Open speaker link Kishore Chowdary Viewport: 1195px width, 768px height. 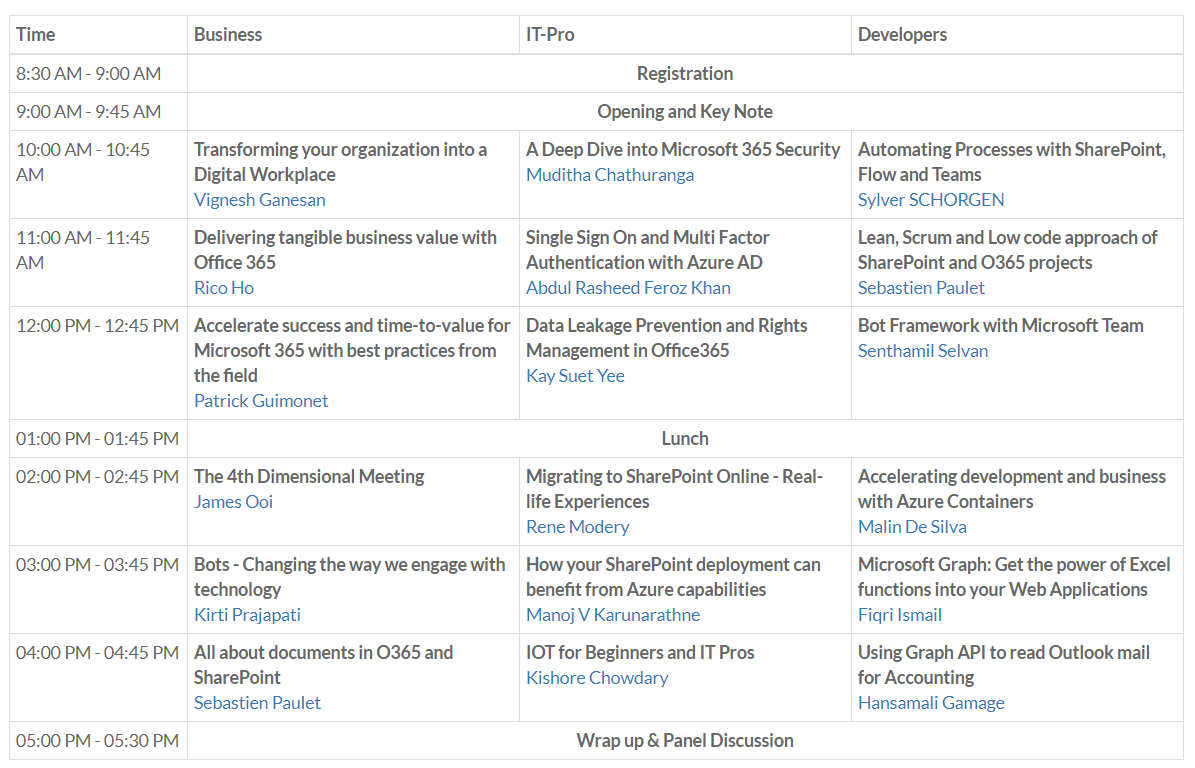pyautogui.click(x=597, y=677)
